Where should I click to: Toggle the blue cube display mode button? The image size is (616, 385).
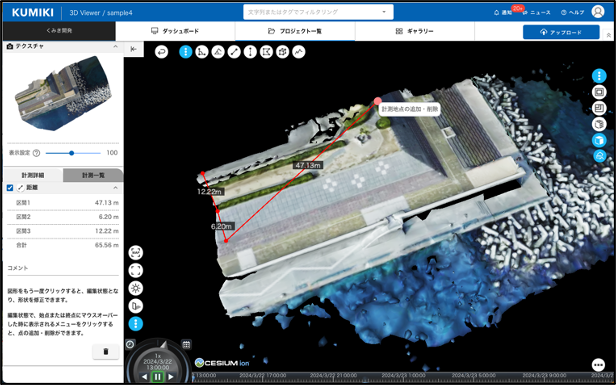(x=599, y=140)
